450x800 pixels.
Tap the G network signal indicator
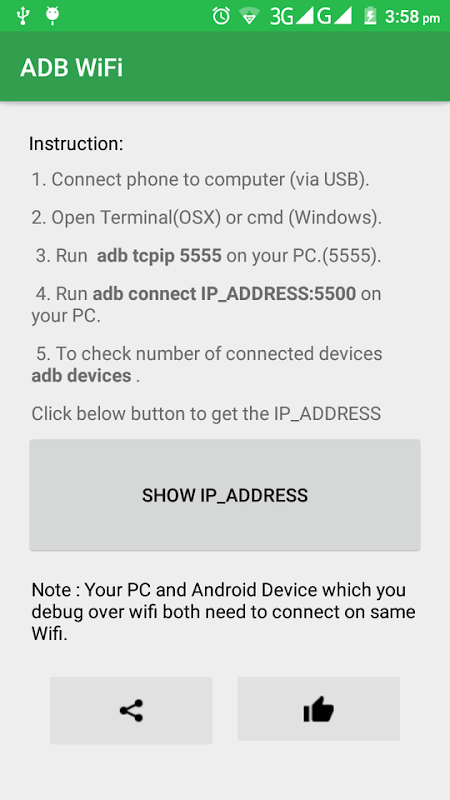pos(334,16)
